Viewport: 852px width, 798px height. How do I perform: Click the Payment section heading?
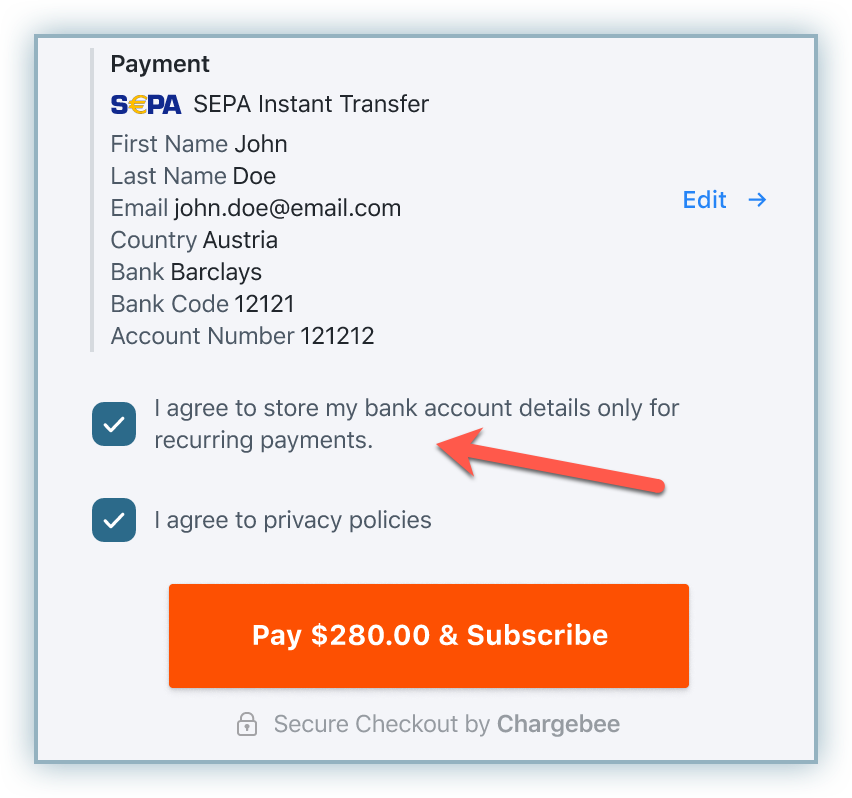[x=160, y=64]
